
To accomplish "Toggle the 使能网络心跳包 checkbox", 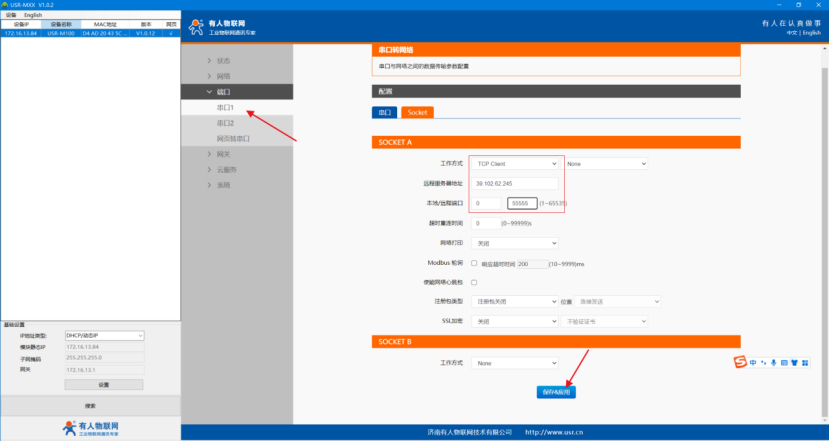I will pyautogui.click(x=474, y=282).
